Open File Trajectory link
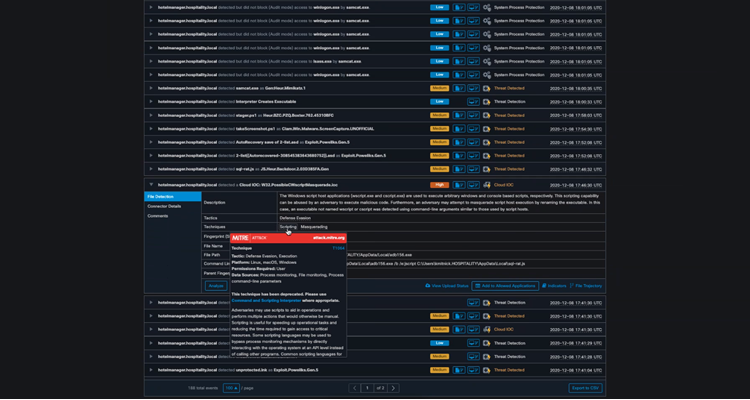 point(585,286)
